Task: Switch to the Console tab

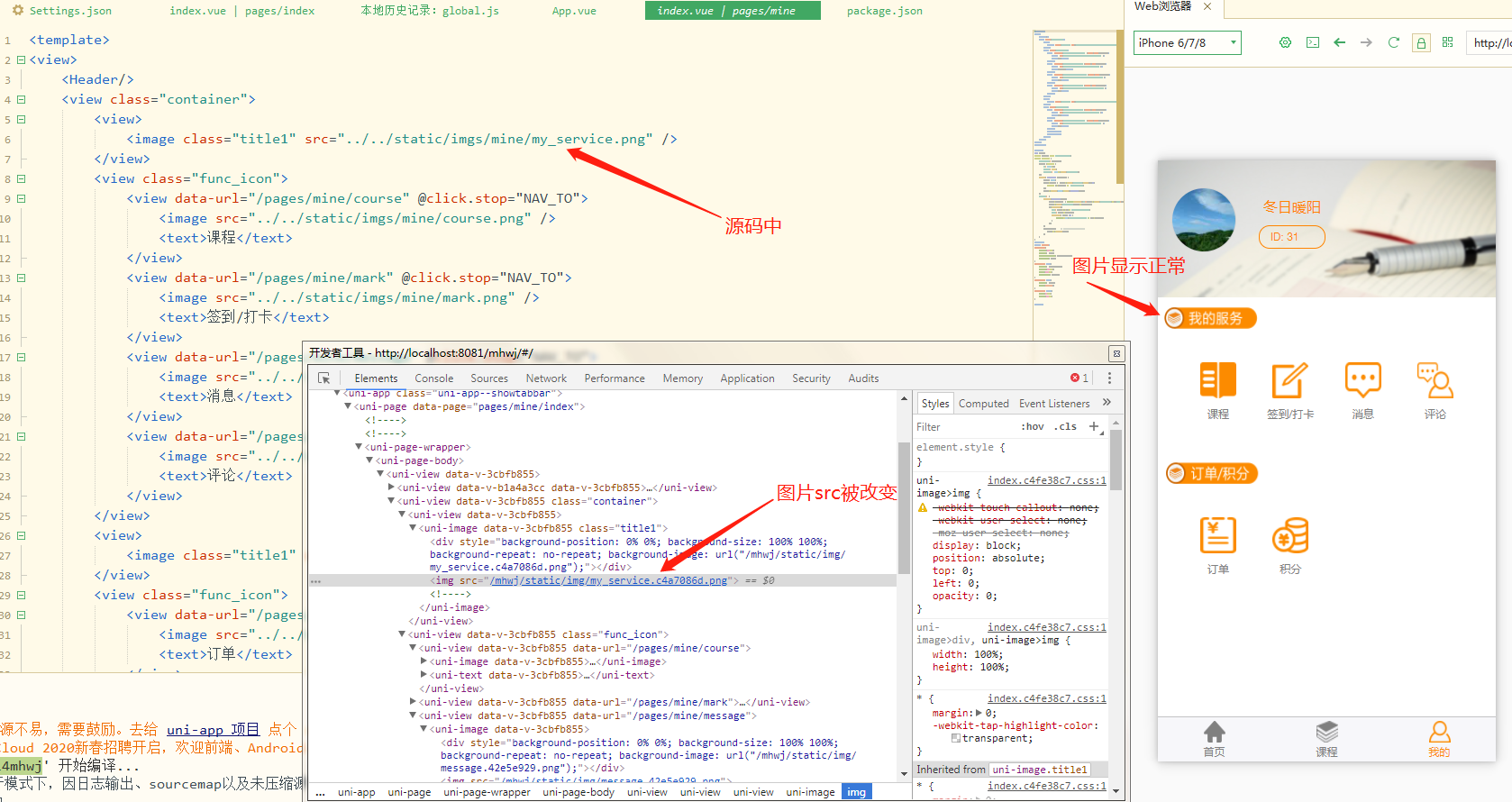Action: point(433,378)
